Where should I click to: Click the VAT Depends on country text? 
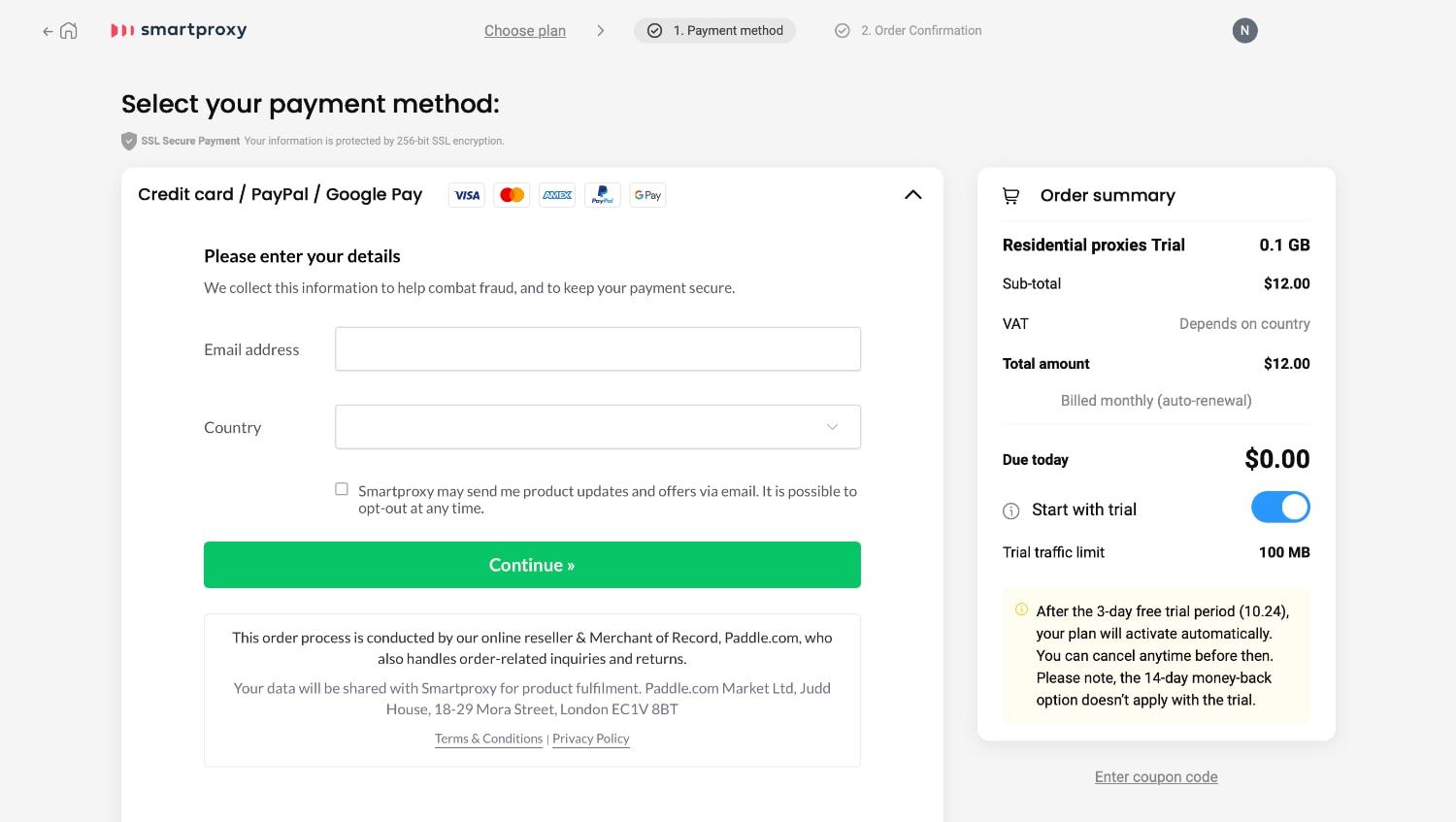click(1244, 324)
